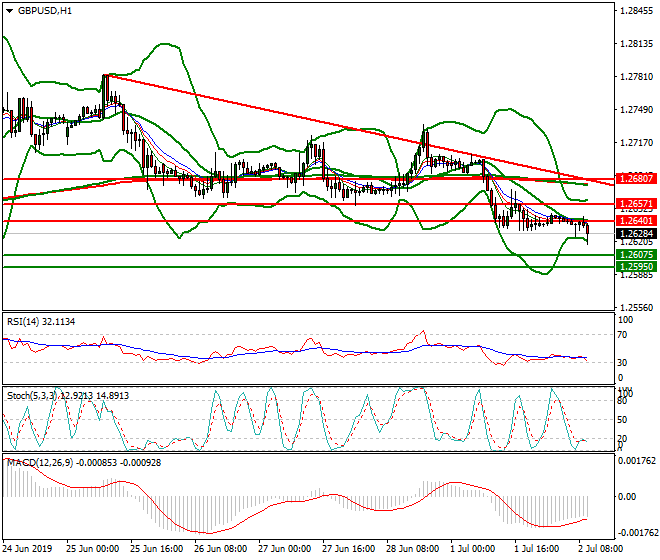Viewport: 660px width, 560px height.
Task: Select the RSI(14) 32.1134 indicator label
Action: (x=41, y=322)
